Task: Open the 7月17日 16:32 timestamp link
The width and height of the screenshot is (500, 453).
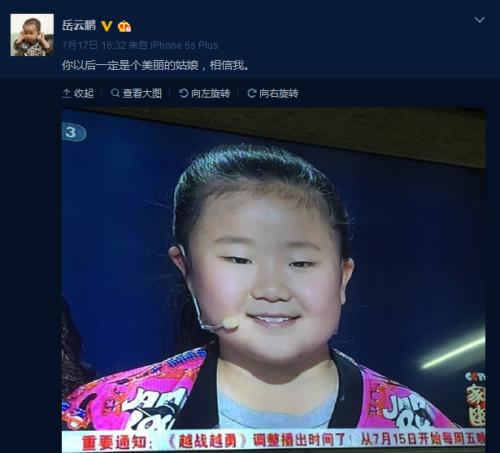Action: tap(94, 45)
